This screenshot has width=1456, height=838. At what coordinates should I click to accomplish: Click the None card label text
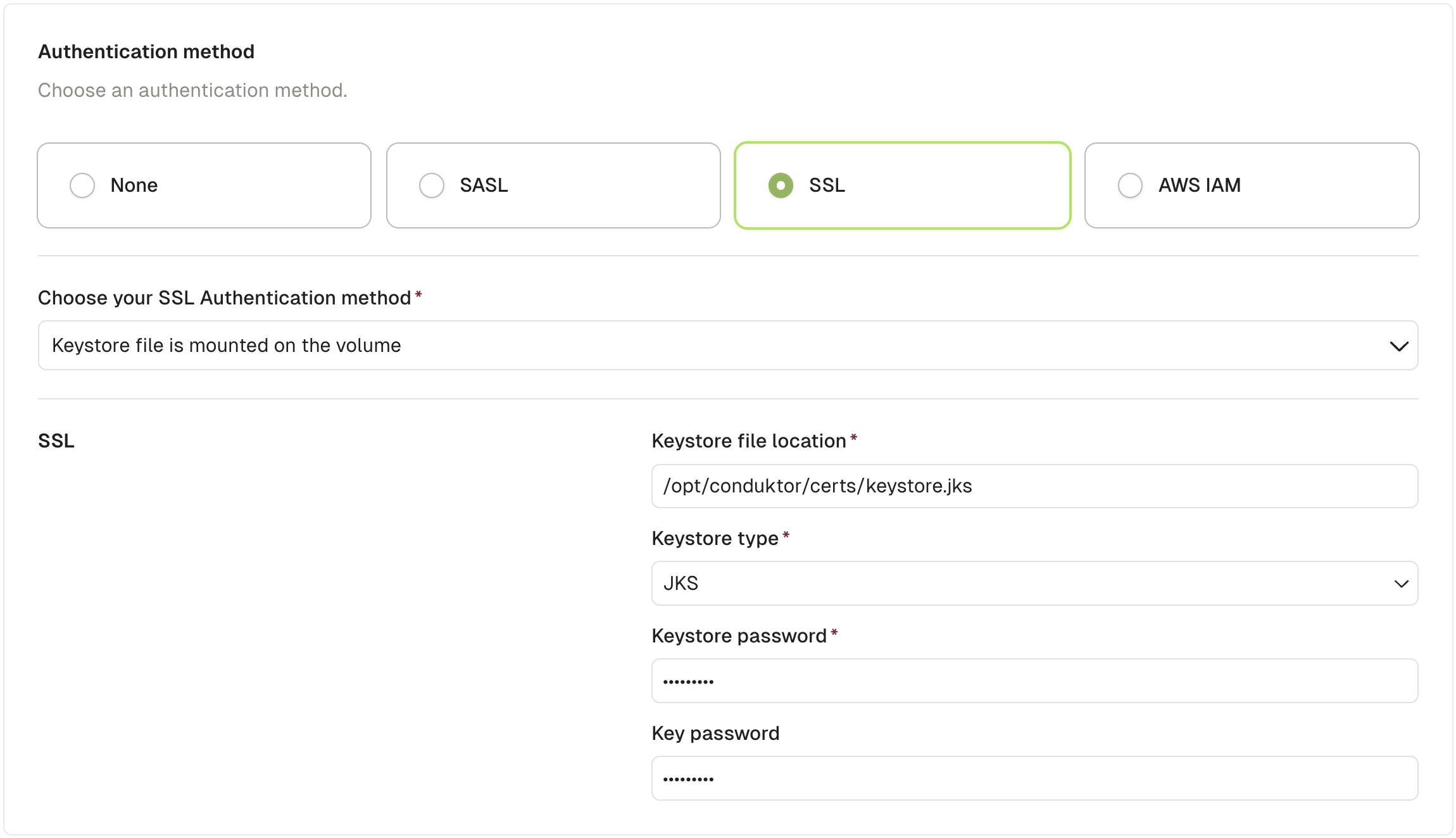click(134, 185)
